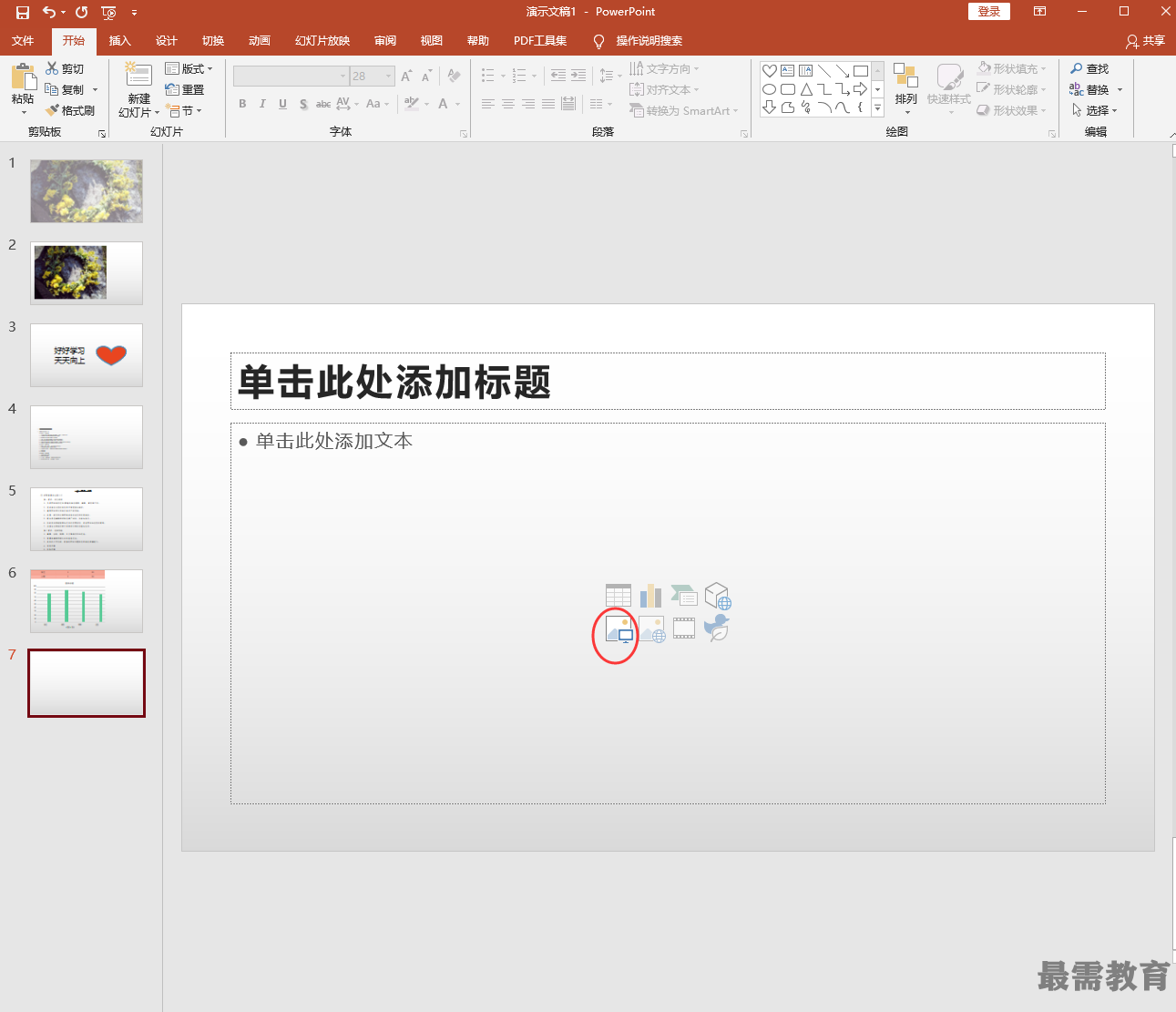Toggle underline formatting
The height and width of the screenshot is (1012, 1176).
(x=282, y=104)
